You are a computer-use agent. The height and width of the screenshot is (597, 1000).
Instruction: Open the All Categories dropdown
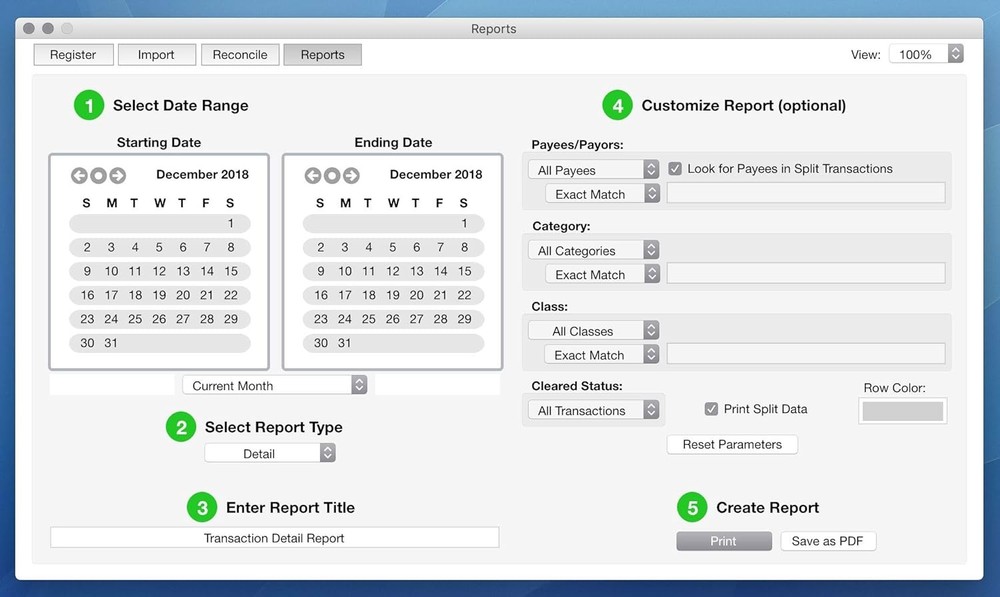(x=593, y=249)
